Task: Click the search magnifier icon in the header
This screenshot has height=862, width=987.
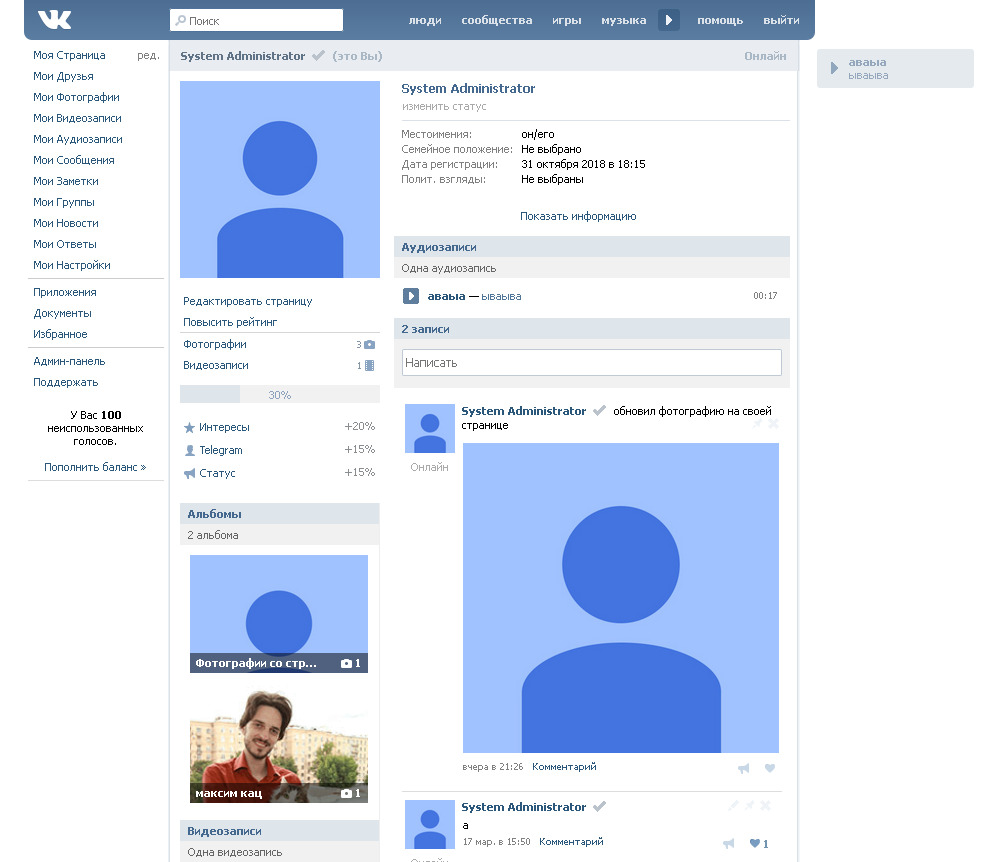Action: click(x=181, y=20)
